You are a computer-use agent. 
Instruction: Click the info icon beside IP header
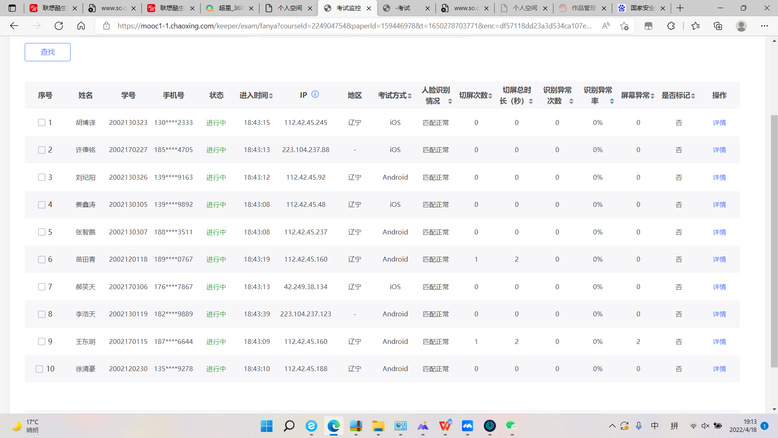[315, 95]
